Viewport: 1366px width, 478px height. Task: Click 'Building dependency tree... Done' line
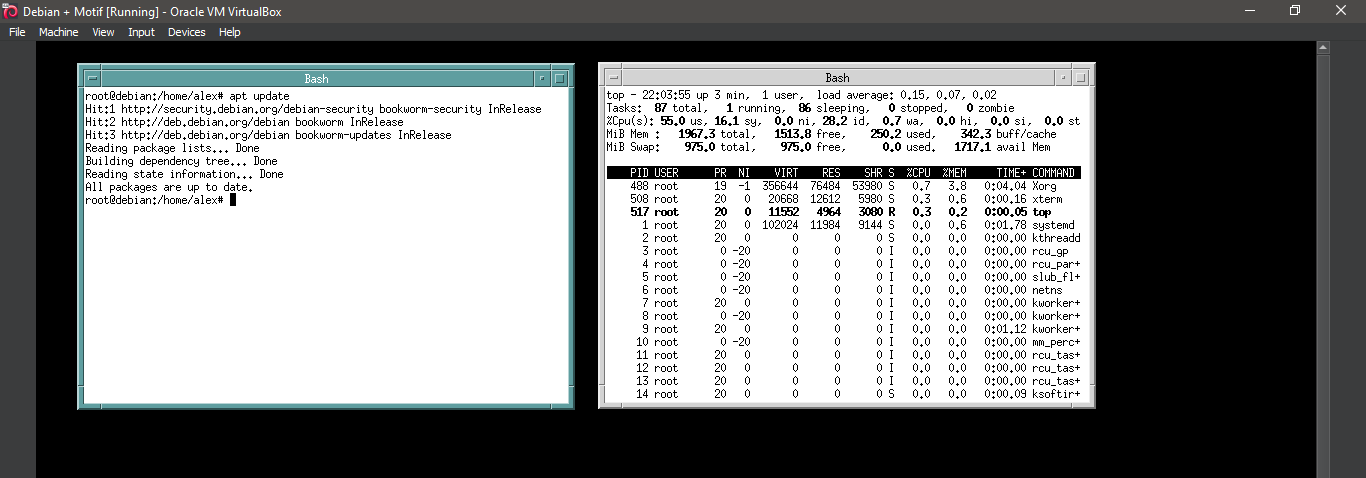click(x=181, y=161)
